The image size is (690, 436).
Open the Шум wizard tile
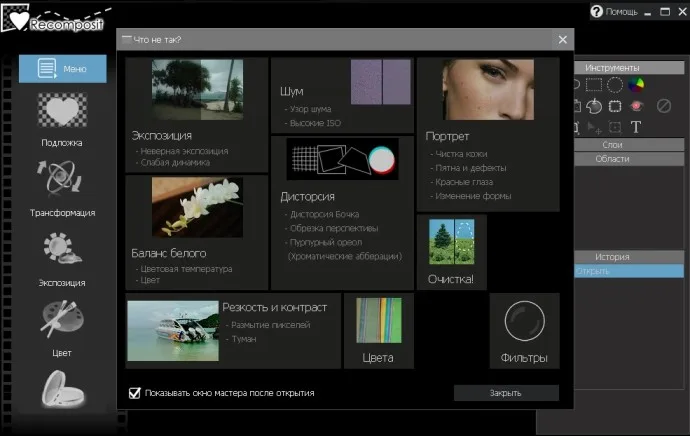tap(342, 95)
